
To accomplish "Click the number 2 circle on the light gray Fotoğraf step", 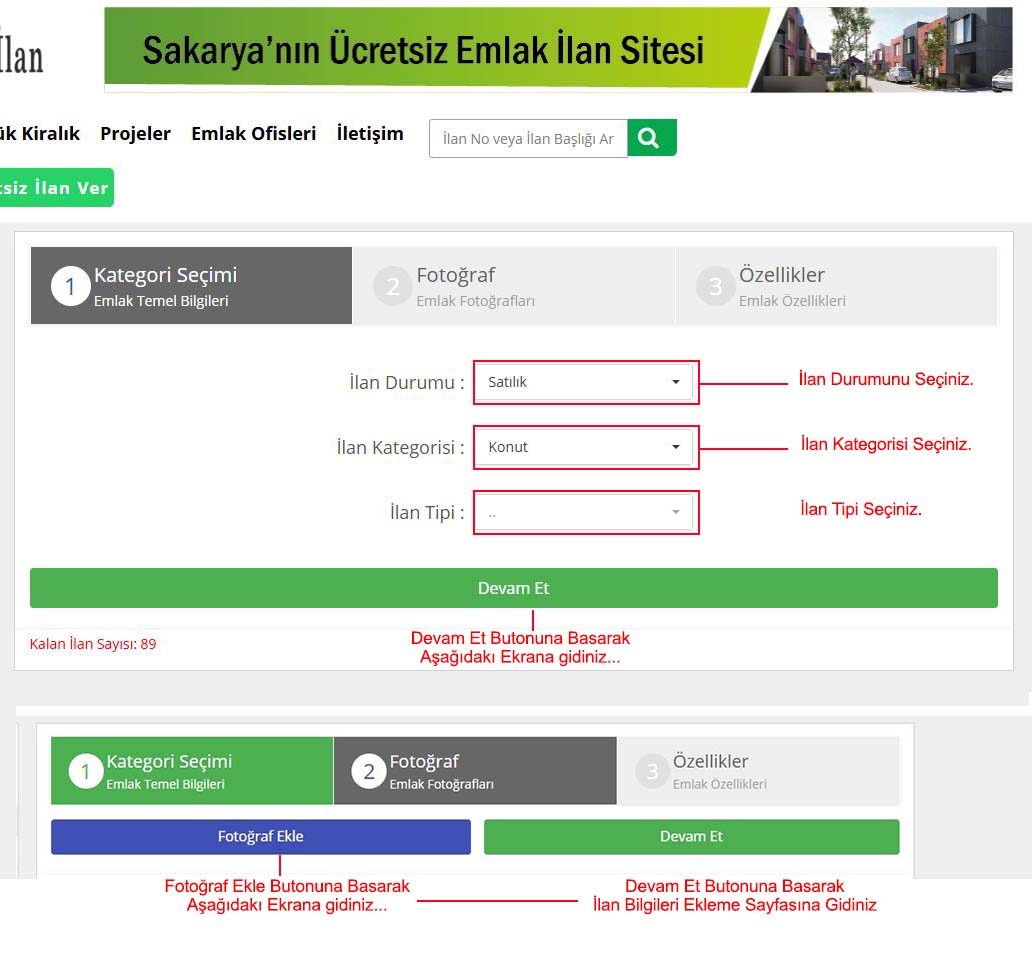I will click(x=393, y=287).
